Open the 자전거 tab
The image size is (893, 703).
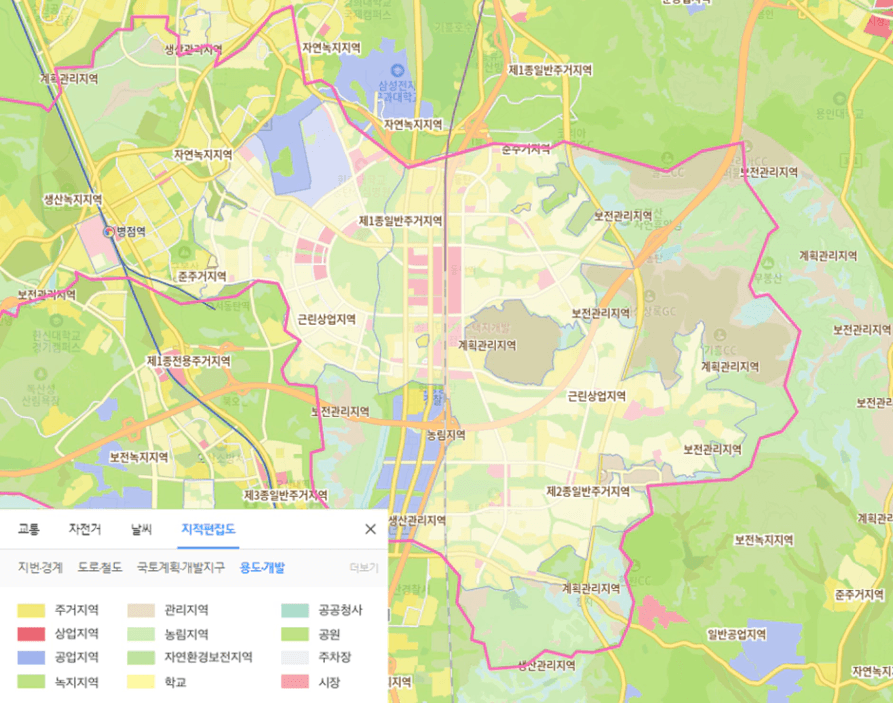click(x=85, y=529)
